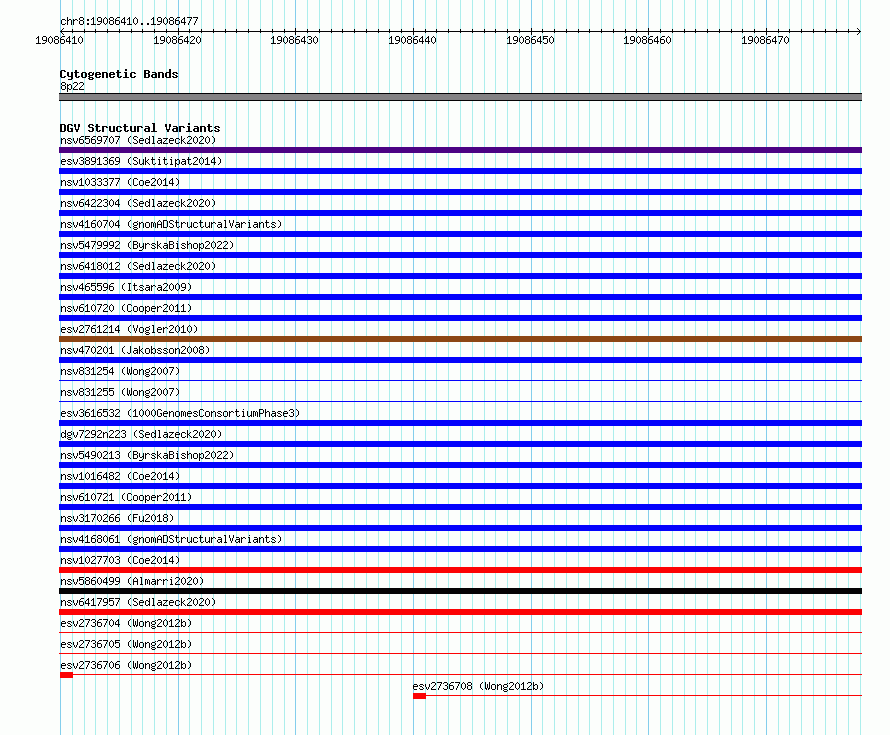Select esv2736708 (Wong2012b) label
The height and width of the screenshot is (735, 890).
[x=478, y=686]
